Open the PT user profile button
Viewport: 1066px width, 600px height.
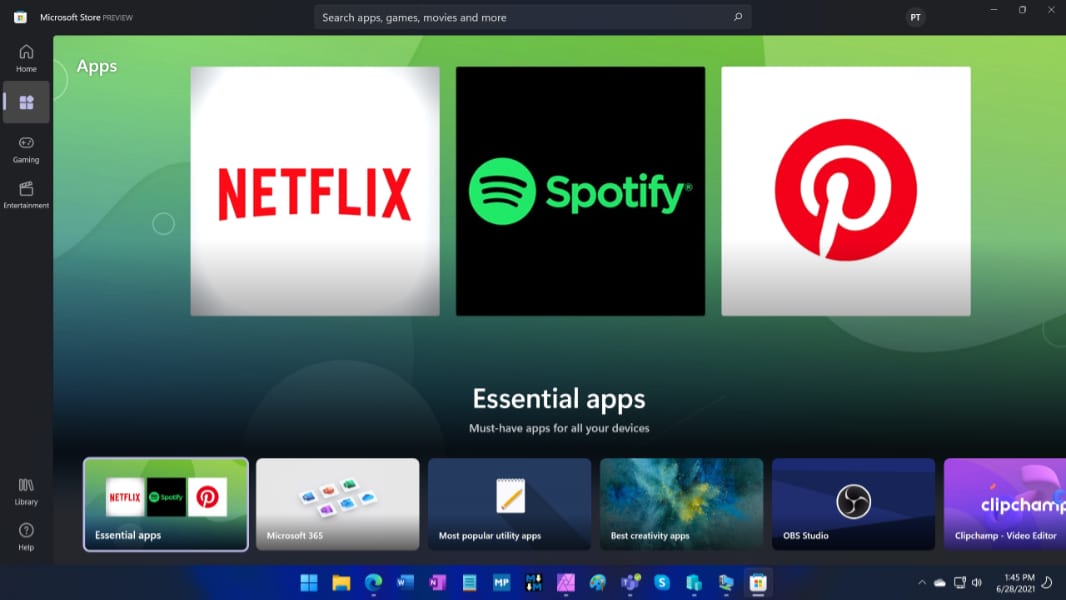point(915,17)
